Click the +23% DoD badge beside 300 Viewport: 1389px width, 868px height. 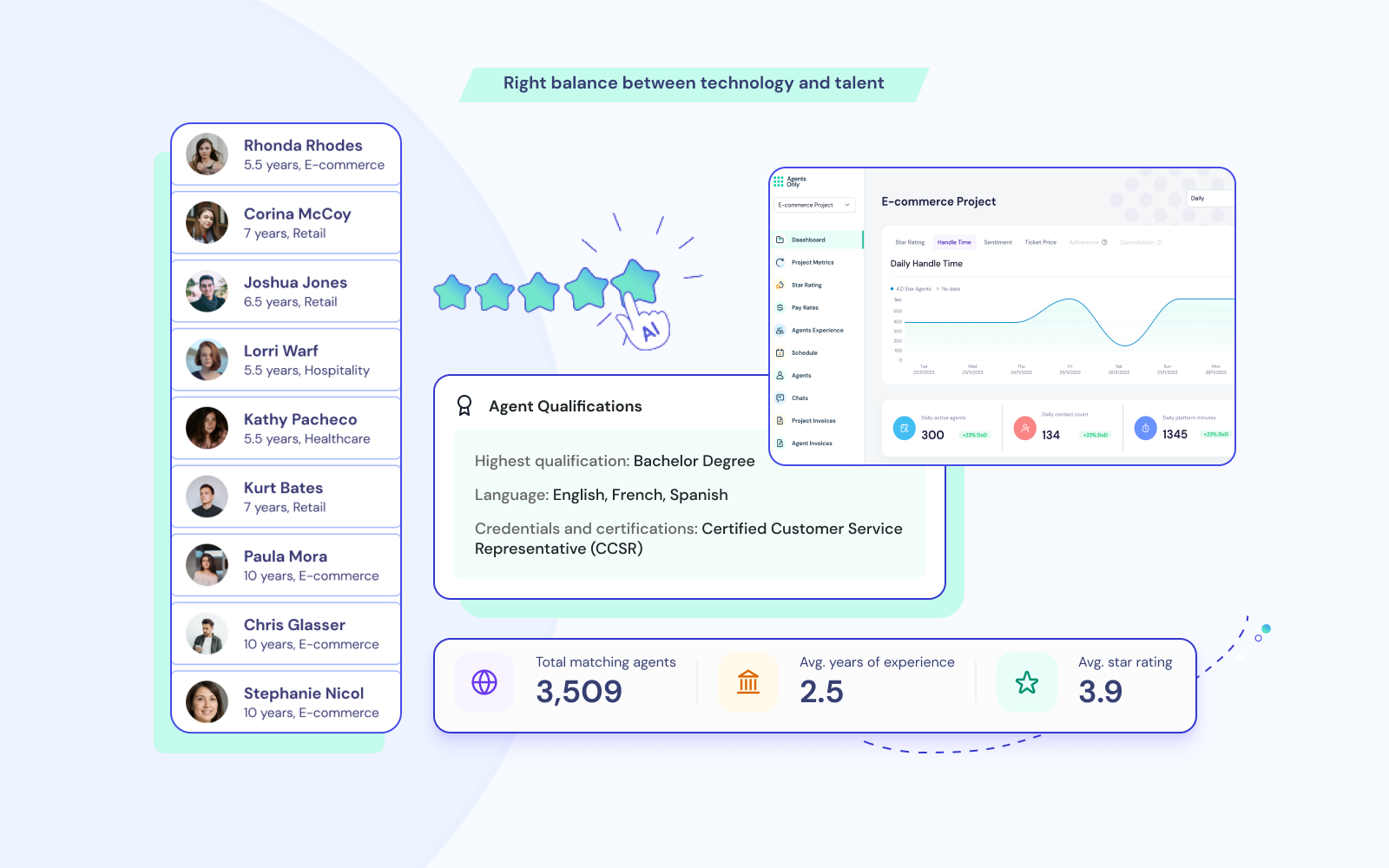(x=975, y=435)
